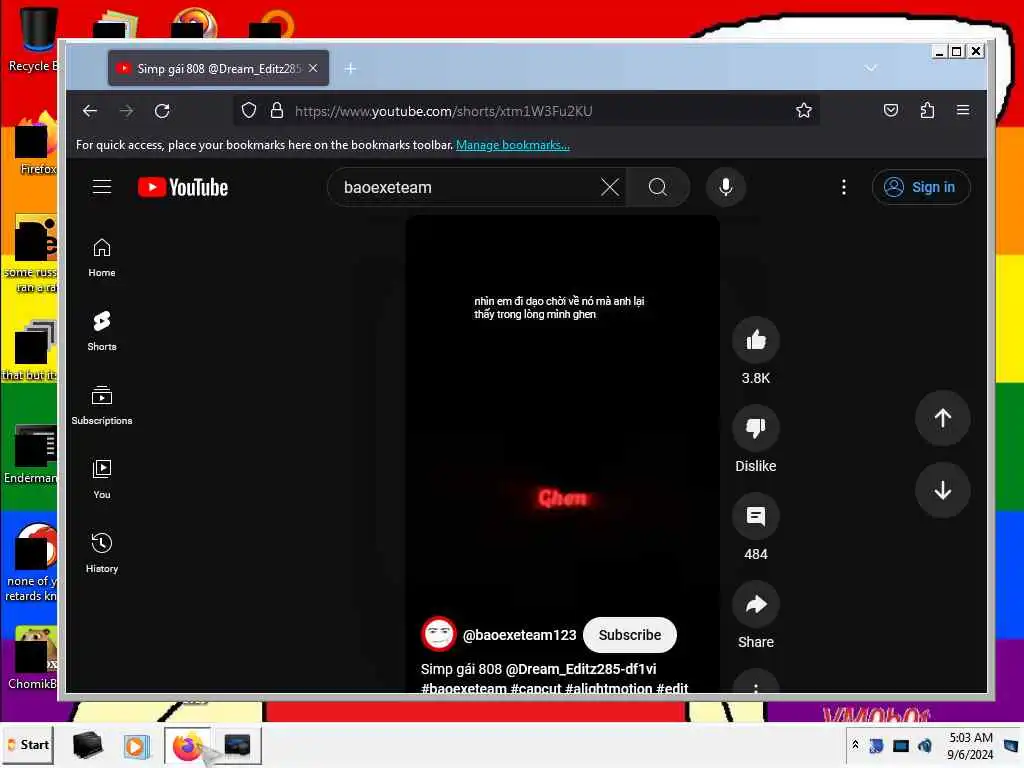Expand the list all tabs chevron

tap(871, 68)
